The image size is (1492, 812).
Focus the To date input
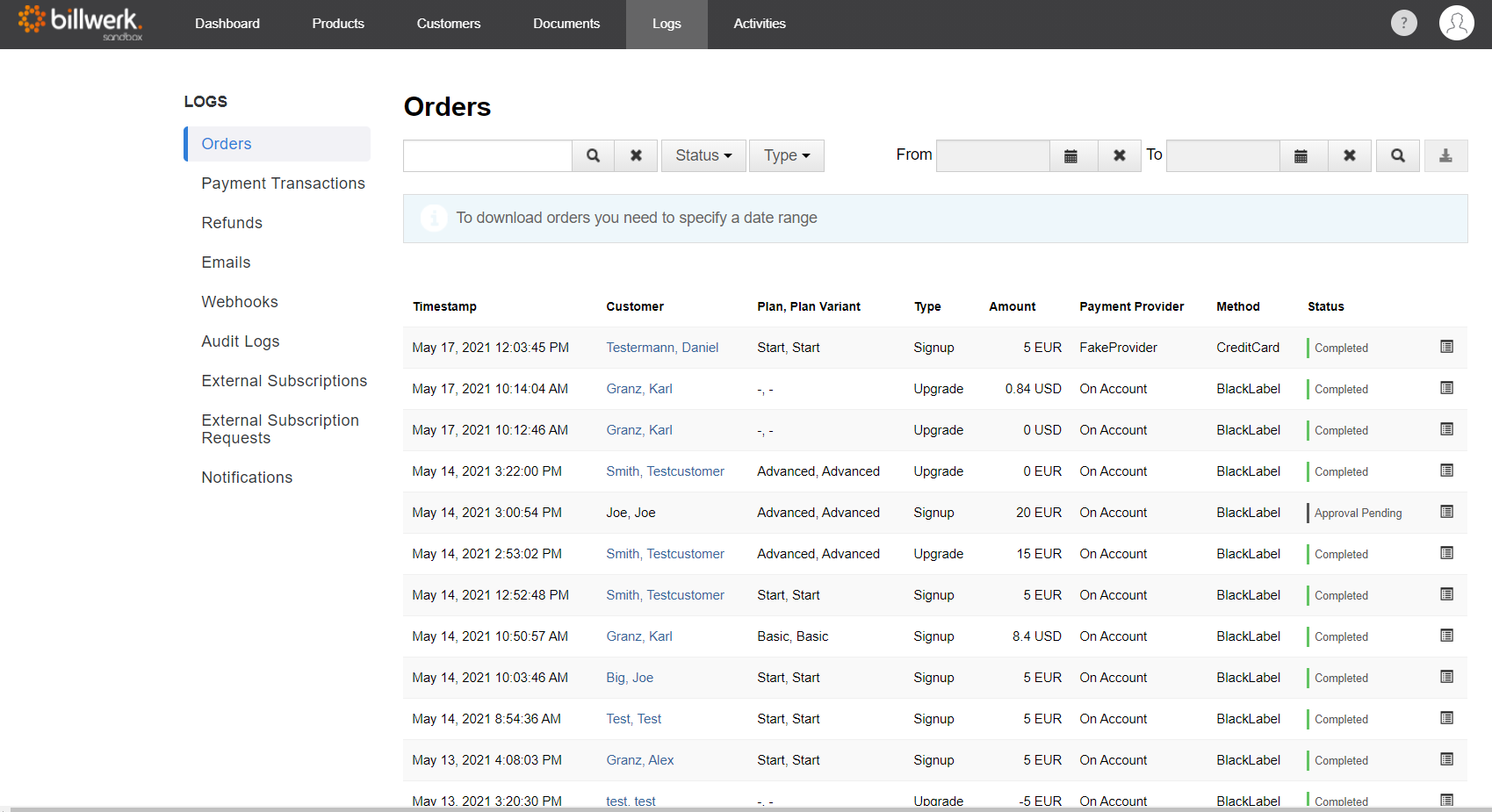tap(1223, 155)
